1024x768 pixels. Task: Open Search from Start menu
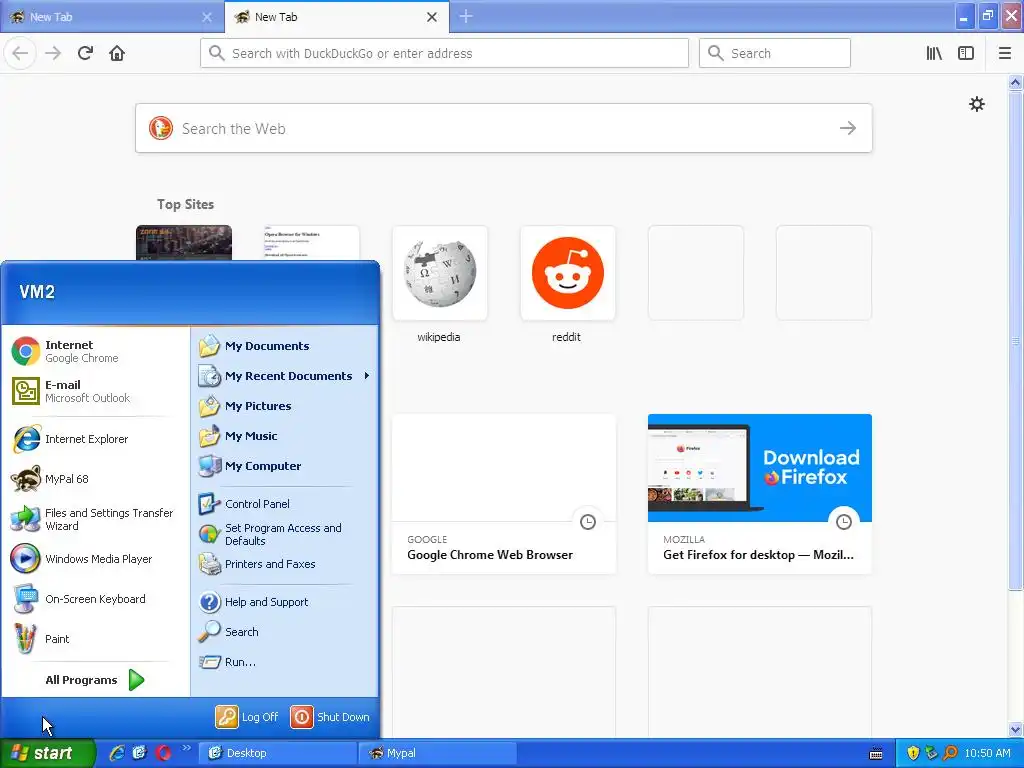coord(285,632)
